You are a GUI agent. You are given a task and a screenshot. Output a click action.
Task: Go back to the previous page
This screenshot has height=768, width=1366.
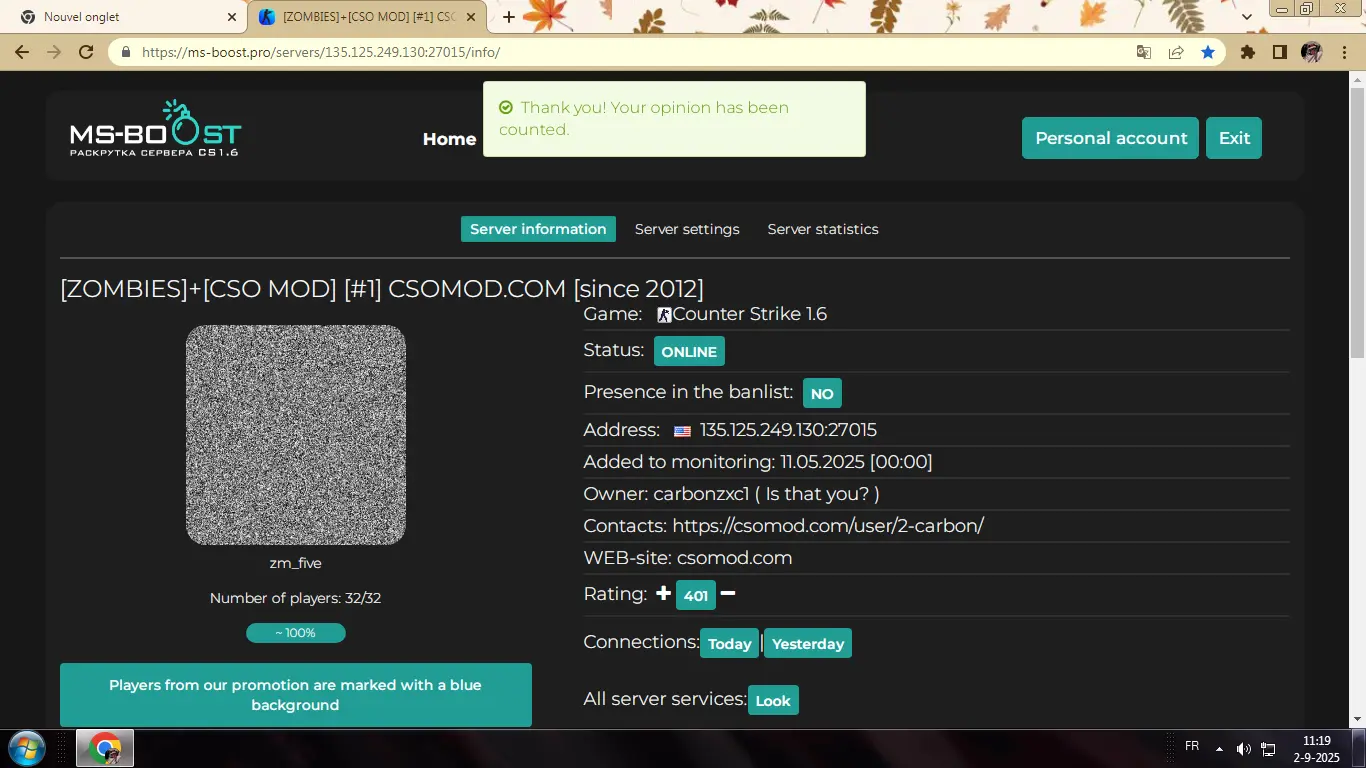(x=22, y=52)
